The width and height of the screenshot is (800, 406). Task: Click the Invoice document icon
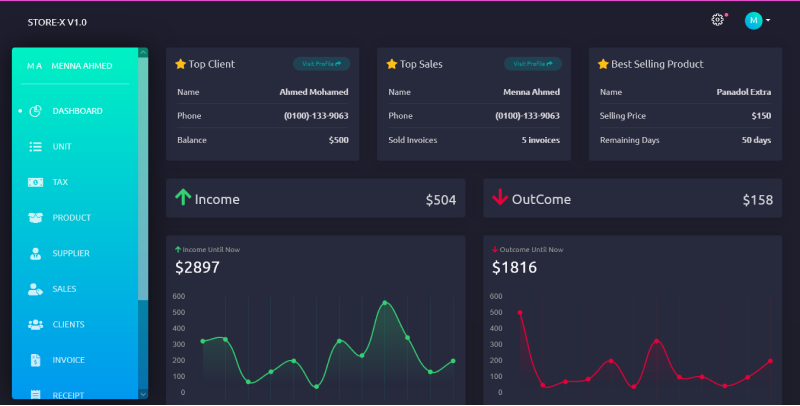tap(35, 360)
